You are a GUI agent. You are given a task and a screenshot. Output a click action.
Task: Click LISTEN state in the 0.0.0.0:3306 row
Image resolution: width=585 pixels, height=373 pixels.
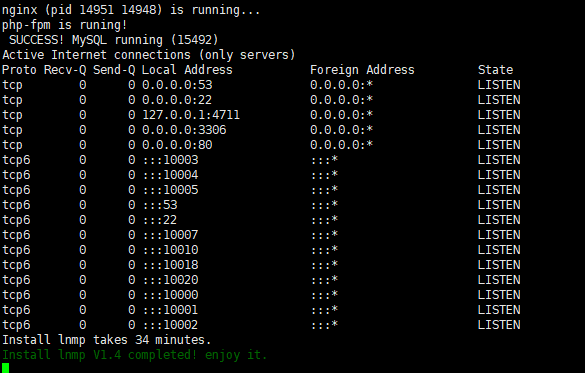499,129
